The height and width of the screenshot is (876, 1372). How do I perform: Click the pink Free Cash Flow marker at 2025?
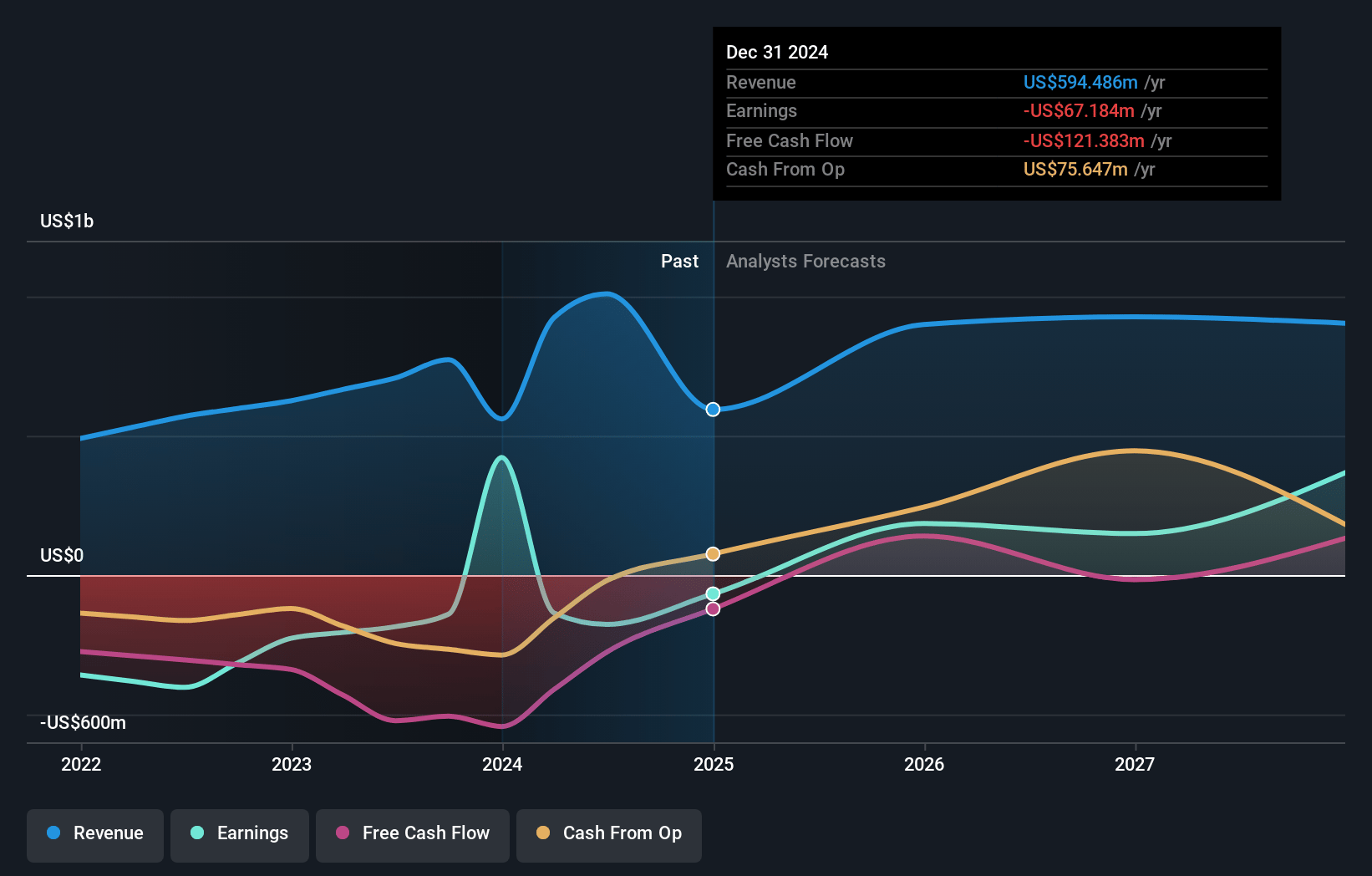[713, 609]
